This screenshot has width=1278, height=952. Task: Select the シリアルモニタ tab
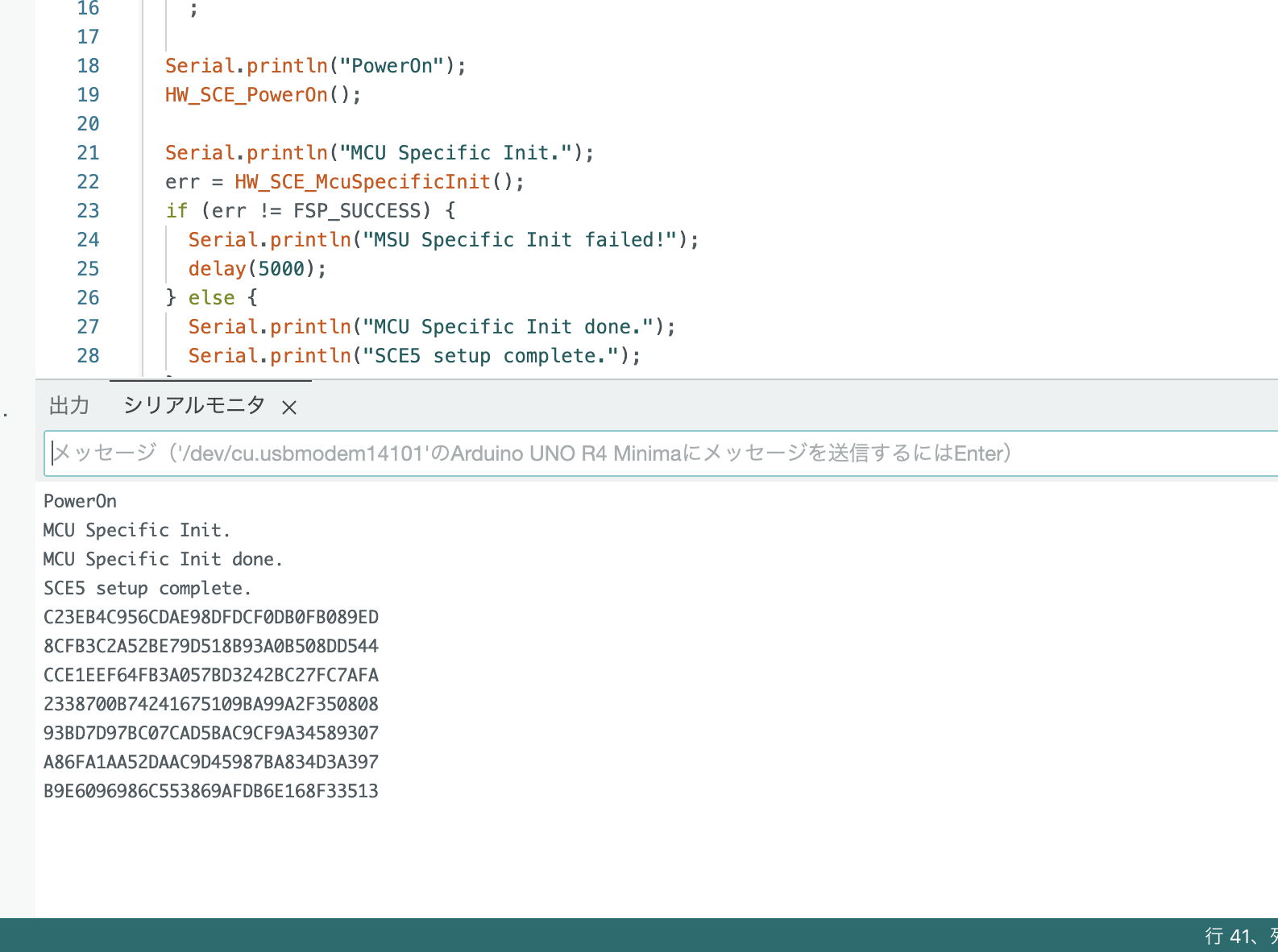(194, 406)
